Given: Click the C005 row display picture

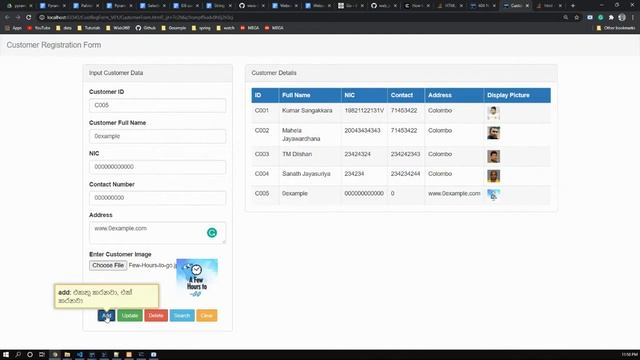Looking at the screenshot, I should click(x=493, y=195).
